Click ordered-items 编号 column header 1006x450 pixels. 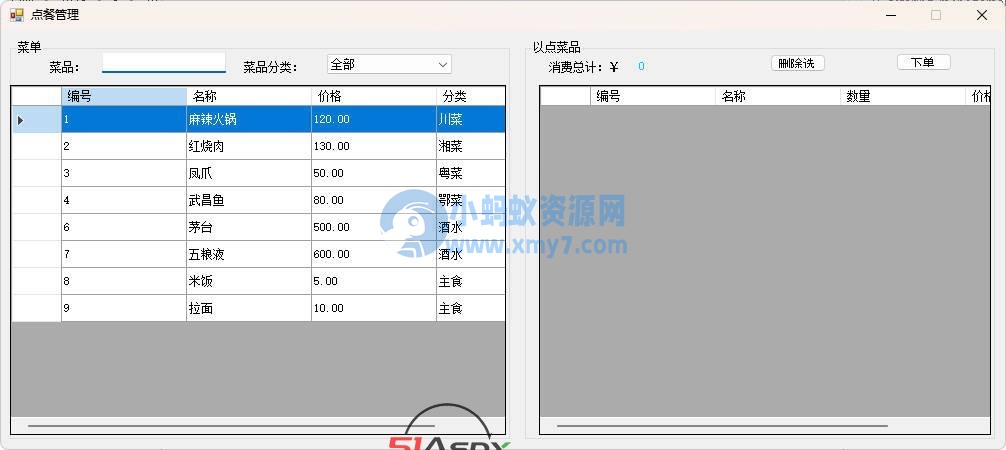tap(652, 96)
